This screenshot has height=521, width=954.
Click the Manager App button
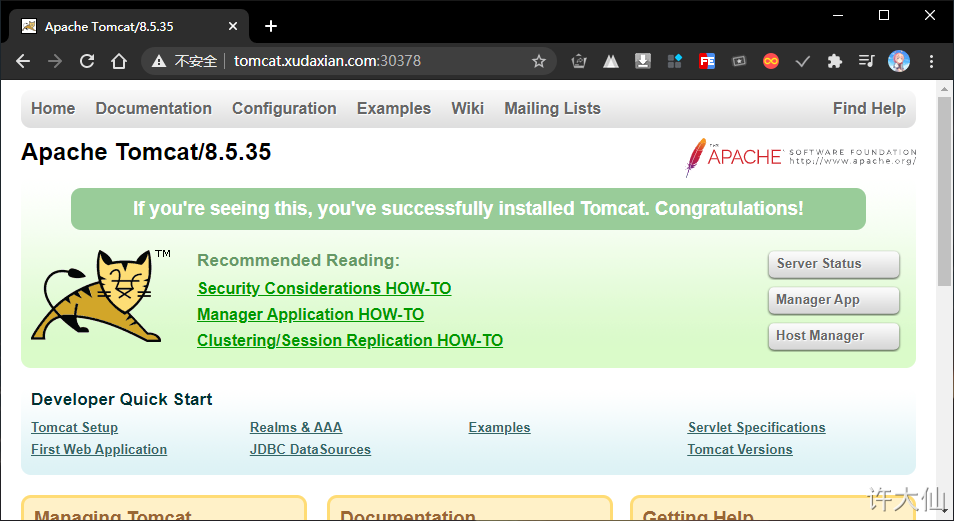(834, 300)
